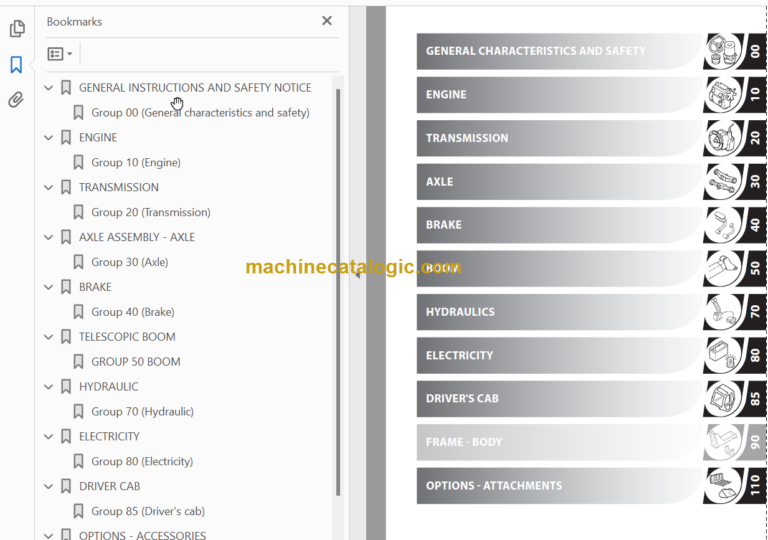Image resolution: width=768 pixels, height=540 pixels.
Task: Open bookmark Group 85 (Driver's cab)
Action: pyautogui.click(x=148, y=511)
